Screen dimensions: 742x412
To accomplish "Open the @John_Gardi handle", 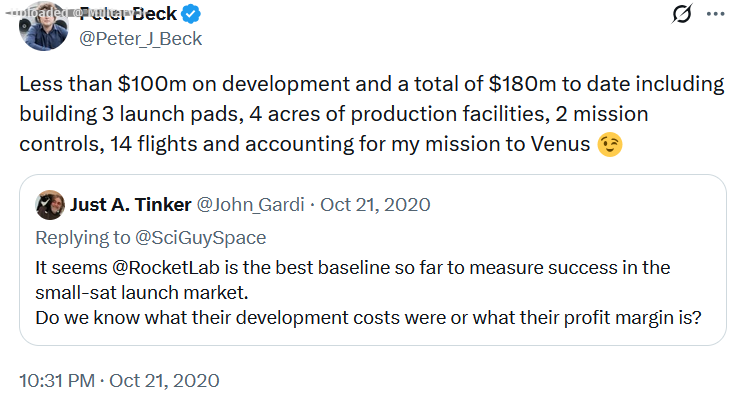I will click(250, 205).
